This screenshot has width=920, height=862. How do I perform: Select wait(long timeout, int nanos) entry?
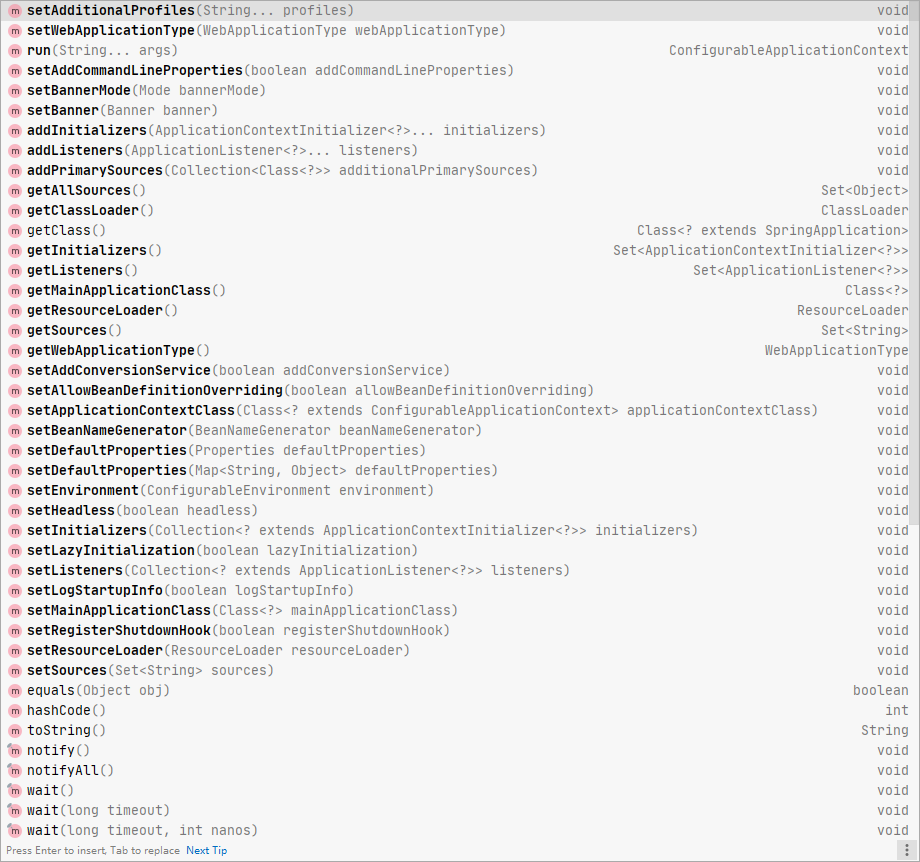[142, 830]
